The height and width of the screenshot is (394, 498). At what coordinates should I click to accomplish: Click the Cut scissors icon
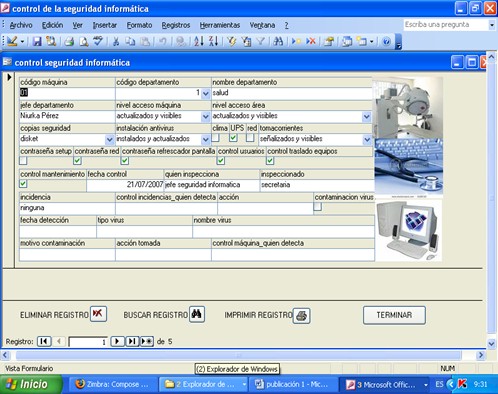coord(116,41)
